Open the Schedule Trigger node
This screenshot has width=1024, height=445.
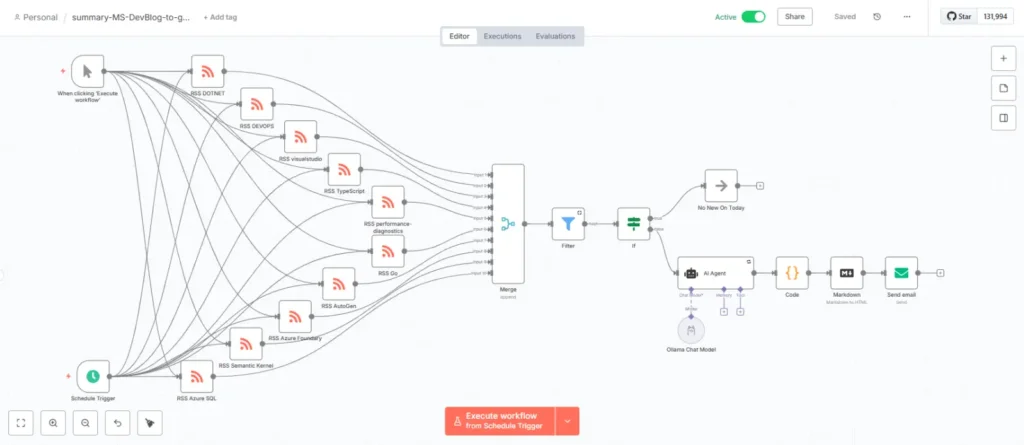click(x=93, y=376)
